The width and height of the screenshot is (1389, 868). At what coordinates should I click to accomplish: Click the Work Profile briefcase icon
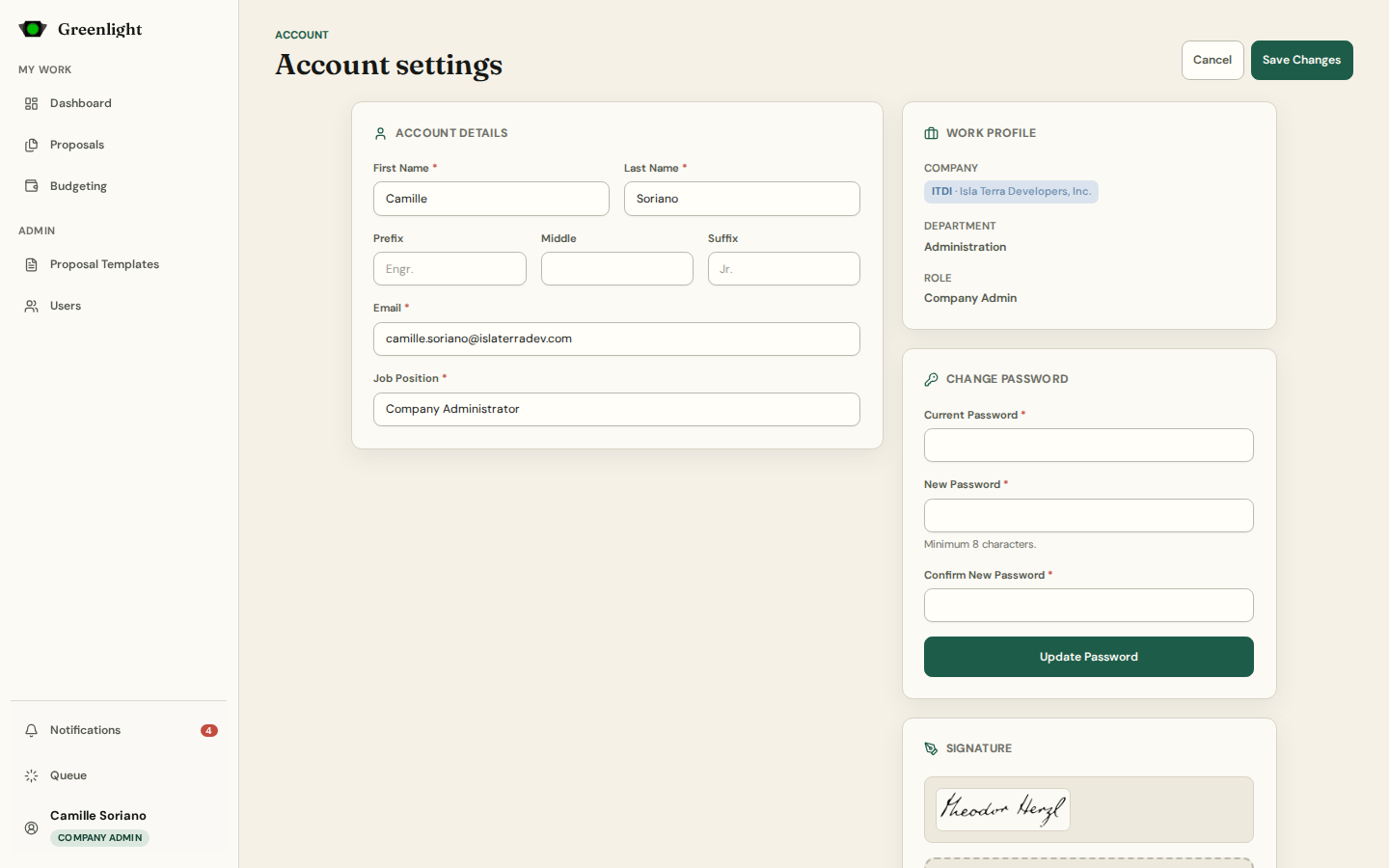point(931,133)
